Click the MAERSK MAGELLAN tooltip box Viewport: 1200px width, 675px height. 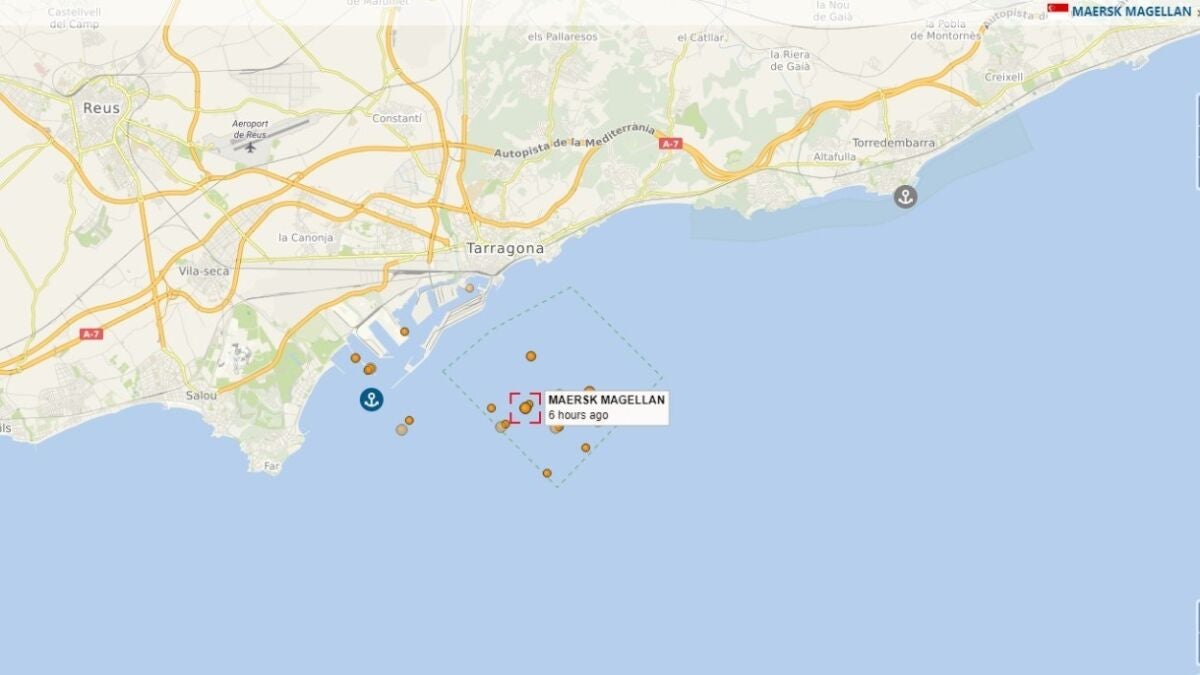607,407
